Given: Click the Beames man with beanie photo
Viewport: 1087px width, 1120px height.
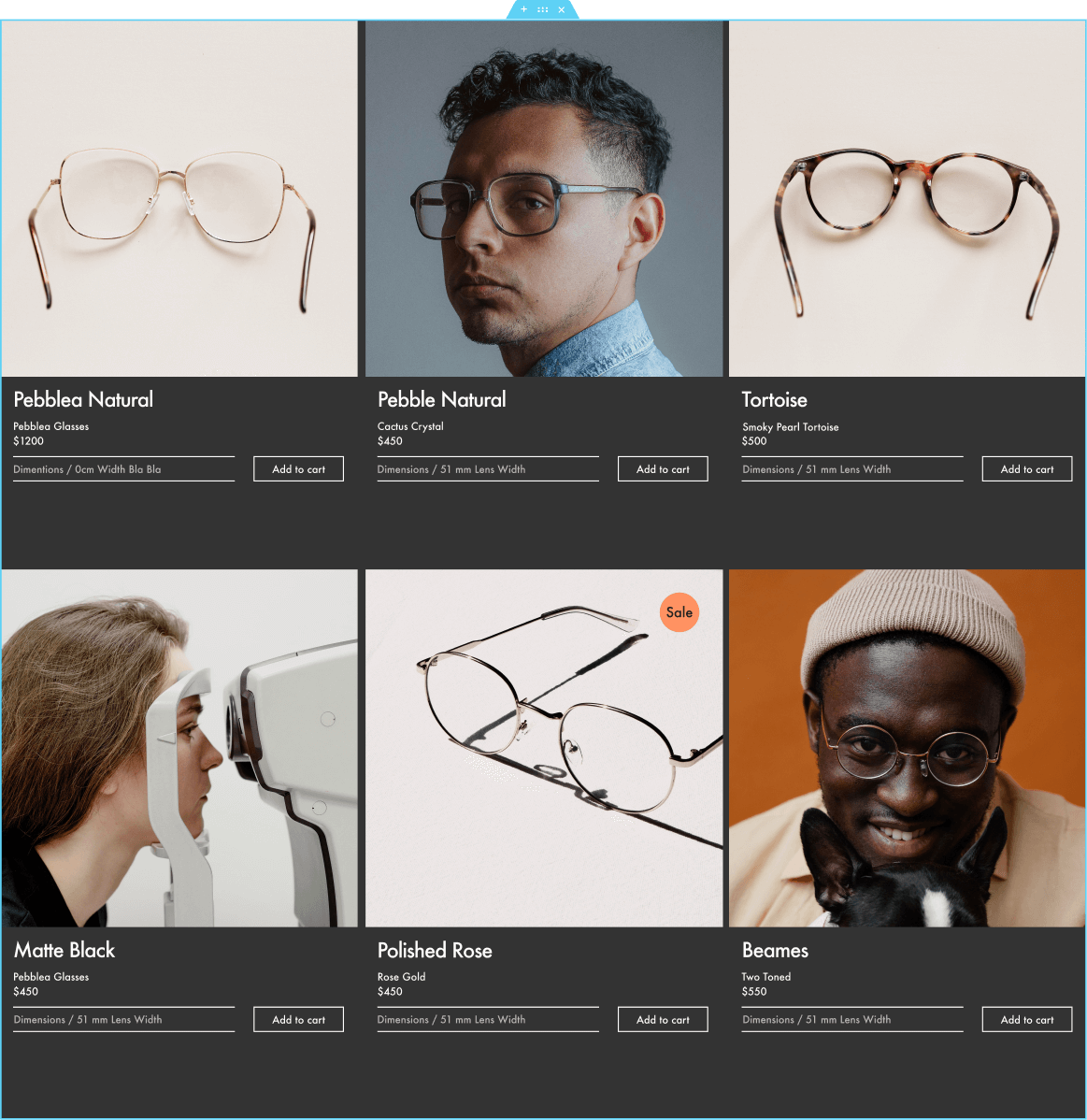Looking at the screenshot, I should point(907,749).
